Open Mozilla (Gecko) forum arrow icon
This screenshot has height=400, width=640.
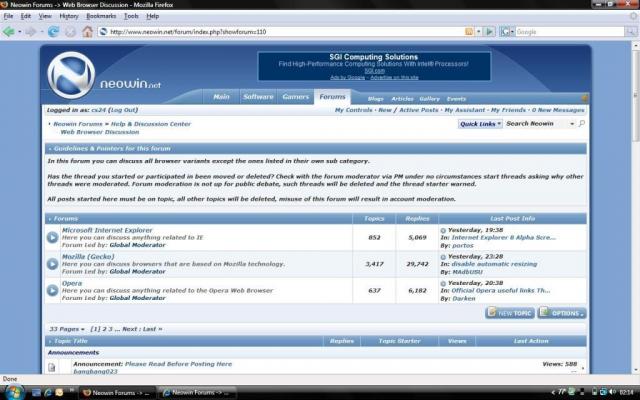(52, 264)
